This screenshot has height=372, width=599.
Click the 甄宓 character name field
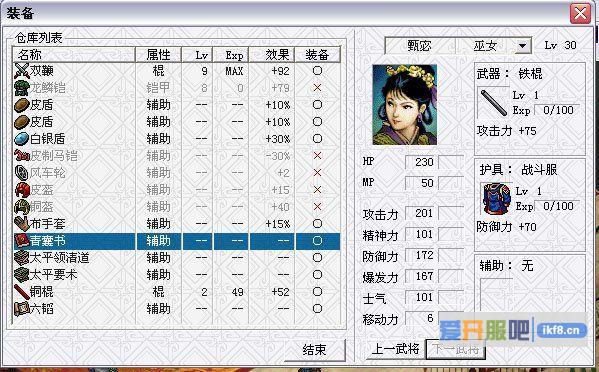(420, 46)
